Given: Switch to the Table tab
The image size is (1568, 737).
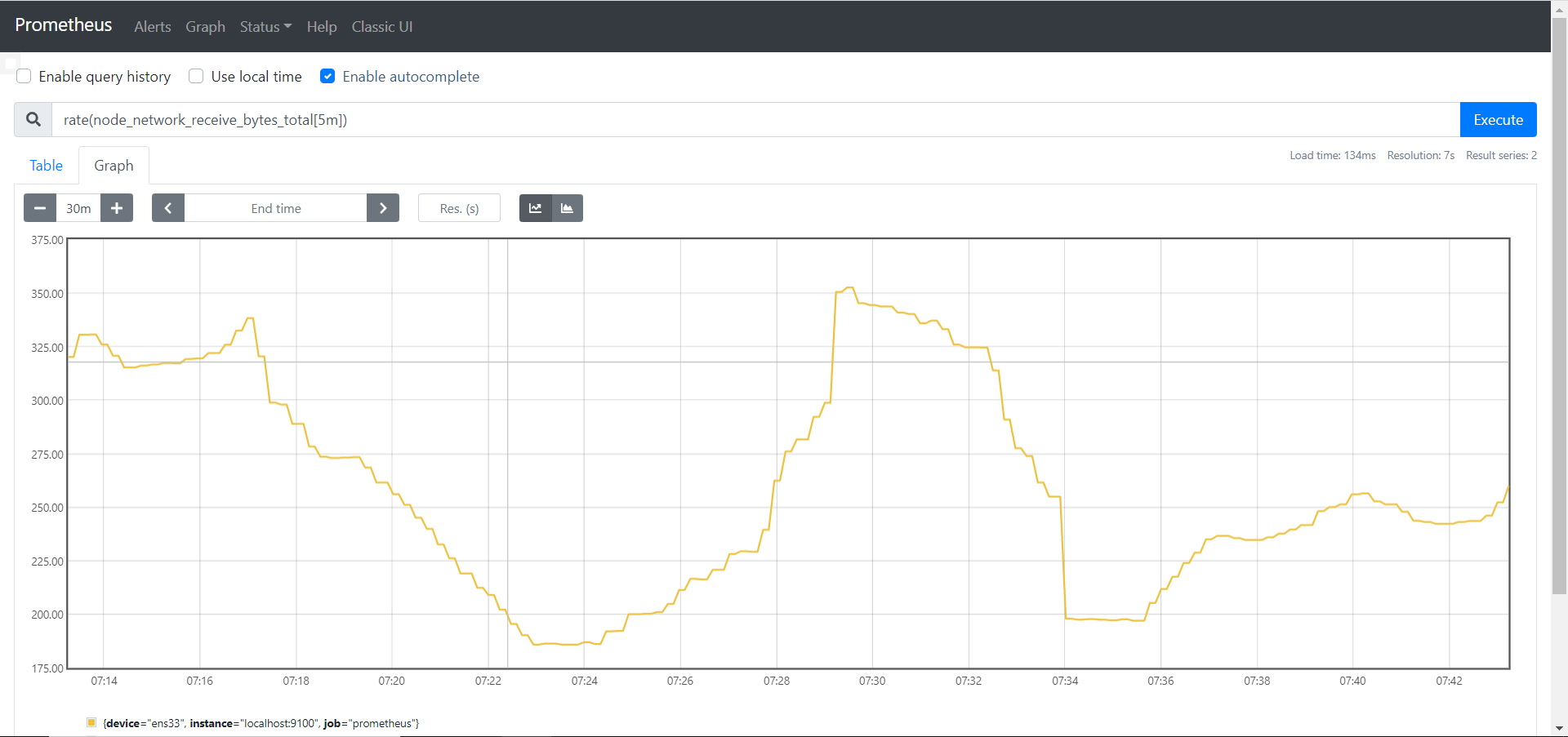Looking at the screenshot, I should point(47,166).
